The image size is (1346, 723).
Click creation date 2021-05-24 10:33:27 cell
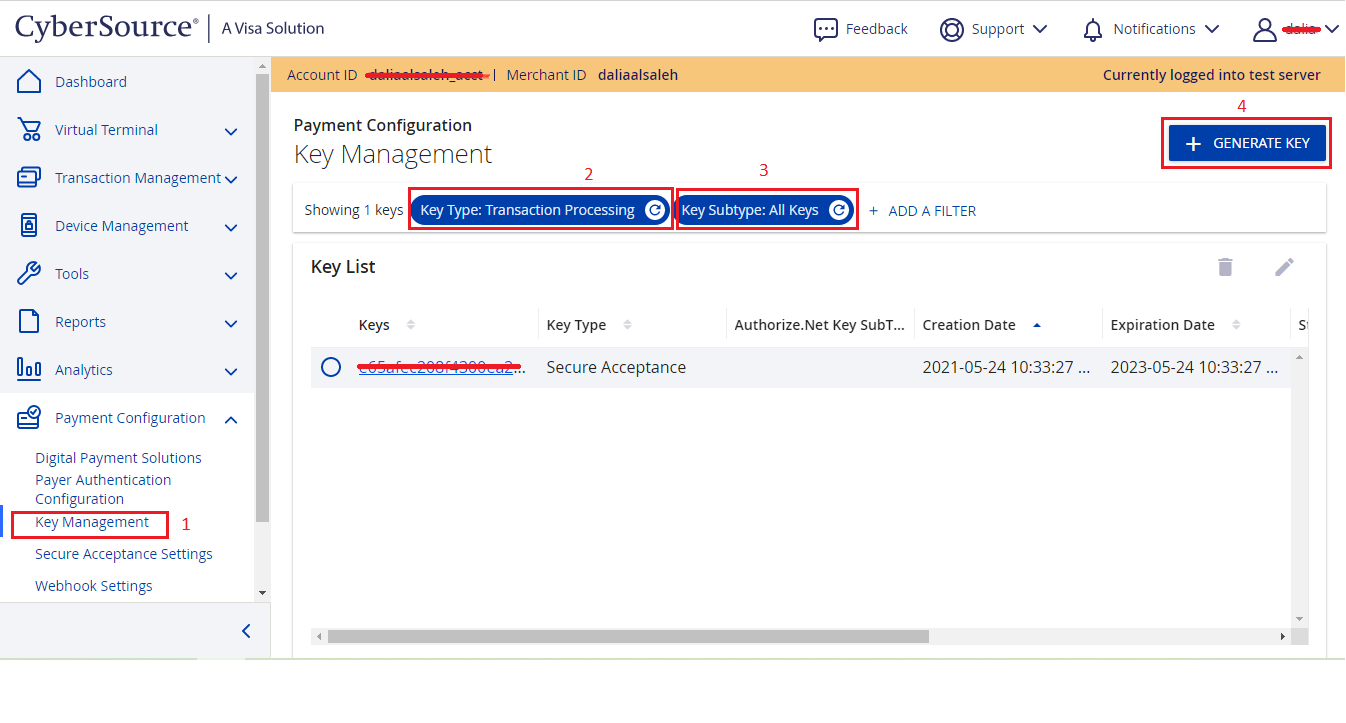point(1006,367)
